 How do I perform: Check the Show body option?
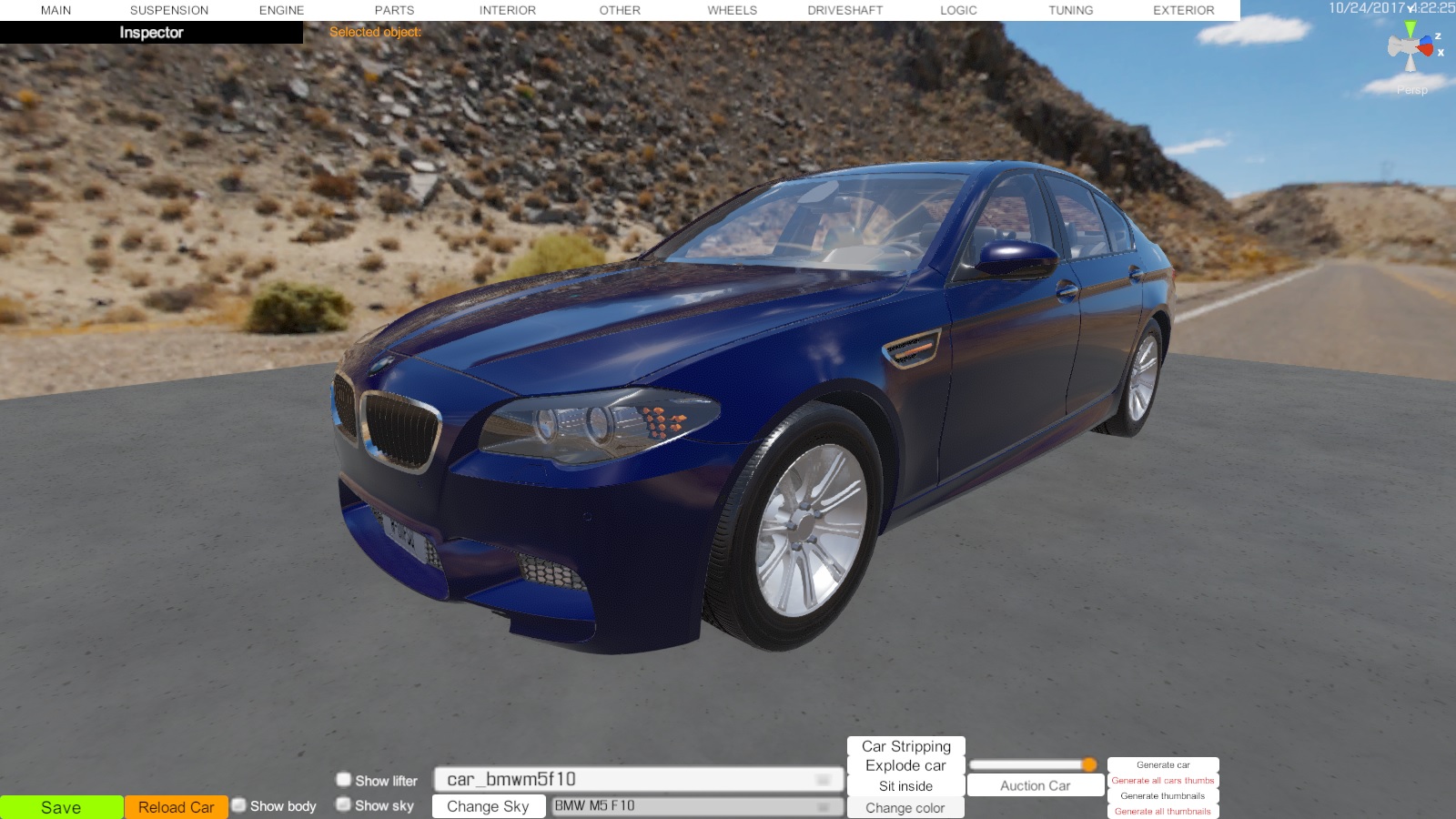(x=239, y=805)
